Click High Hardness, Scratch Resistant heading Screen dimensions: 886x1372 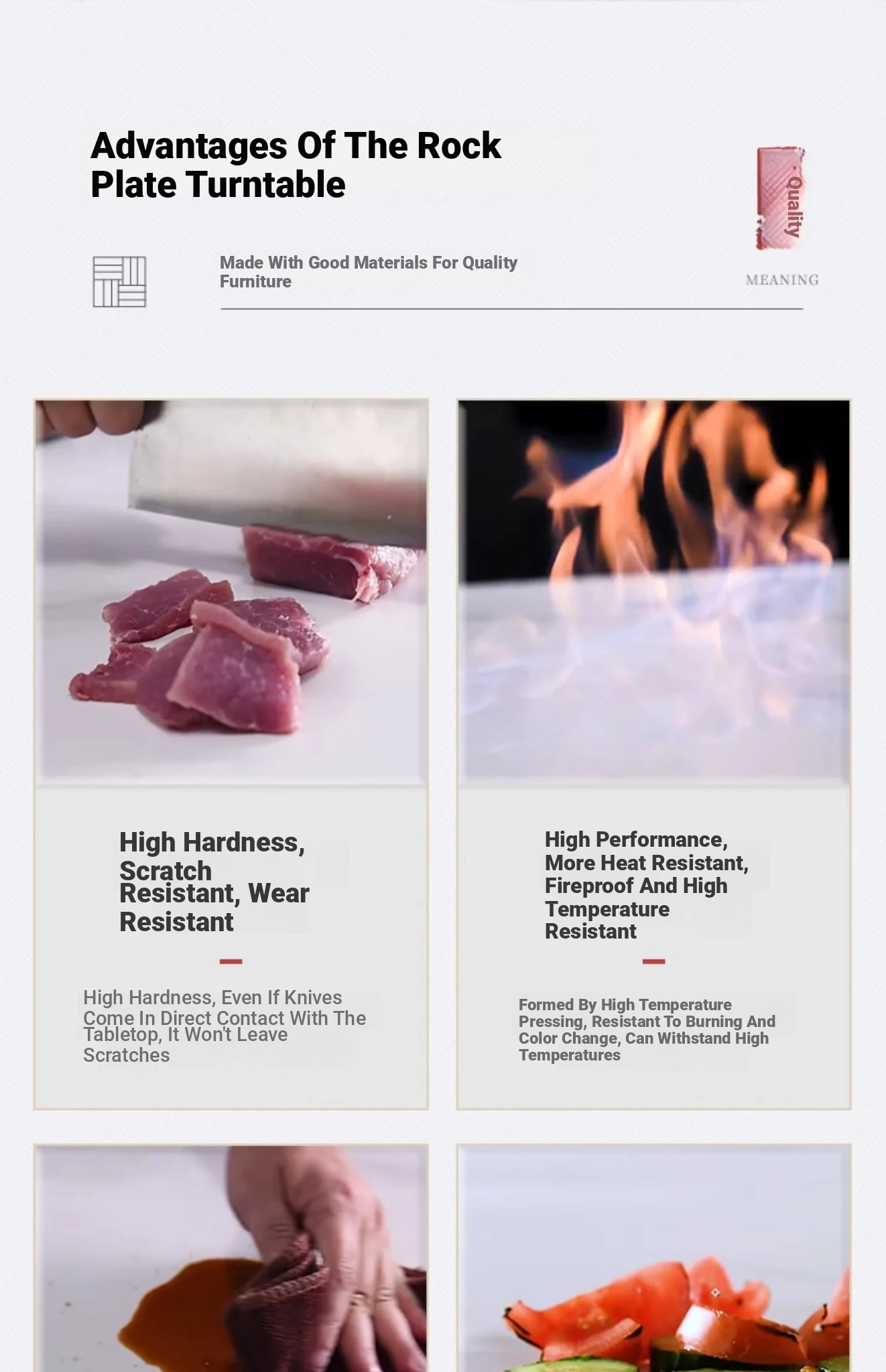[x=214, y=882]
